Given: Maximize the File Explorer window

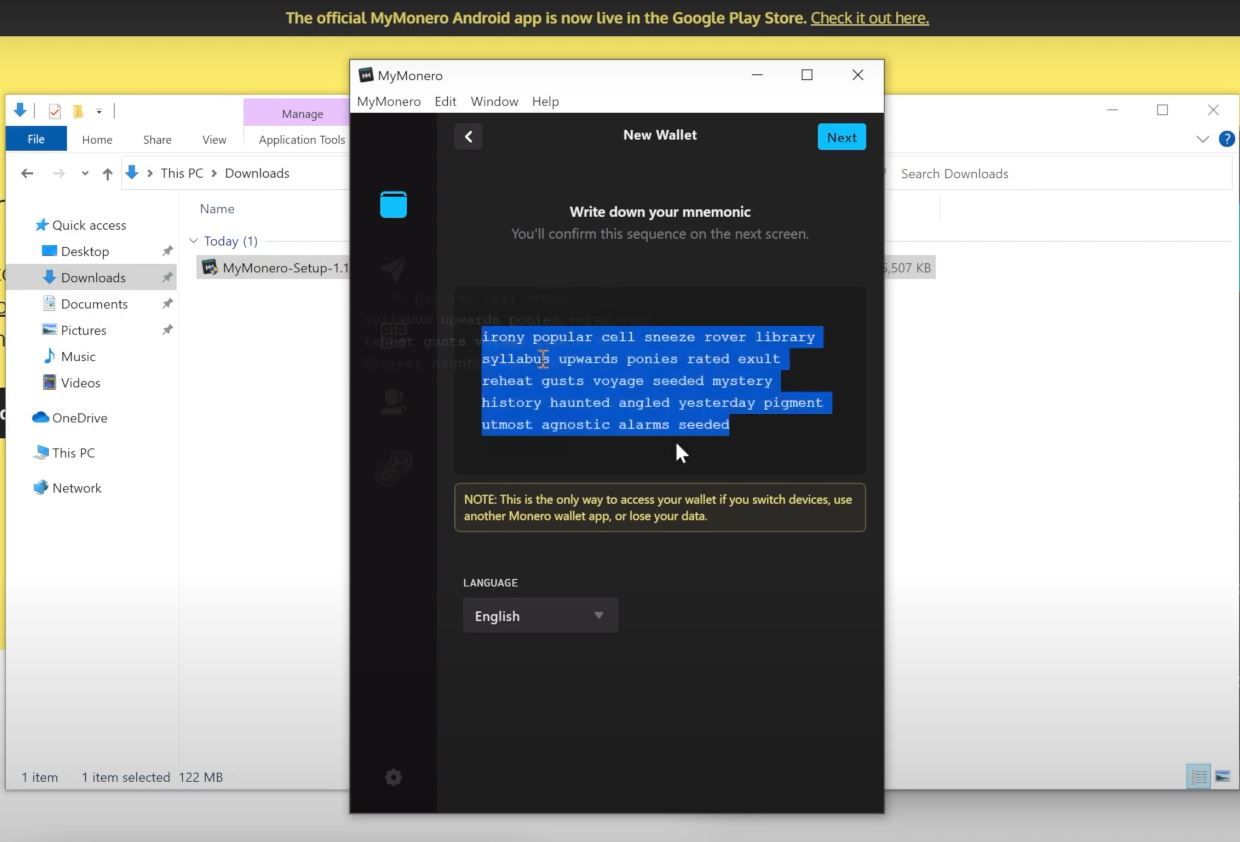Looking at the screenshot, I should [1162, 110].
